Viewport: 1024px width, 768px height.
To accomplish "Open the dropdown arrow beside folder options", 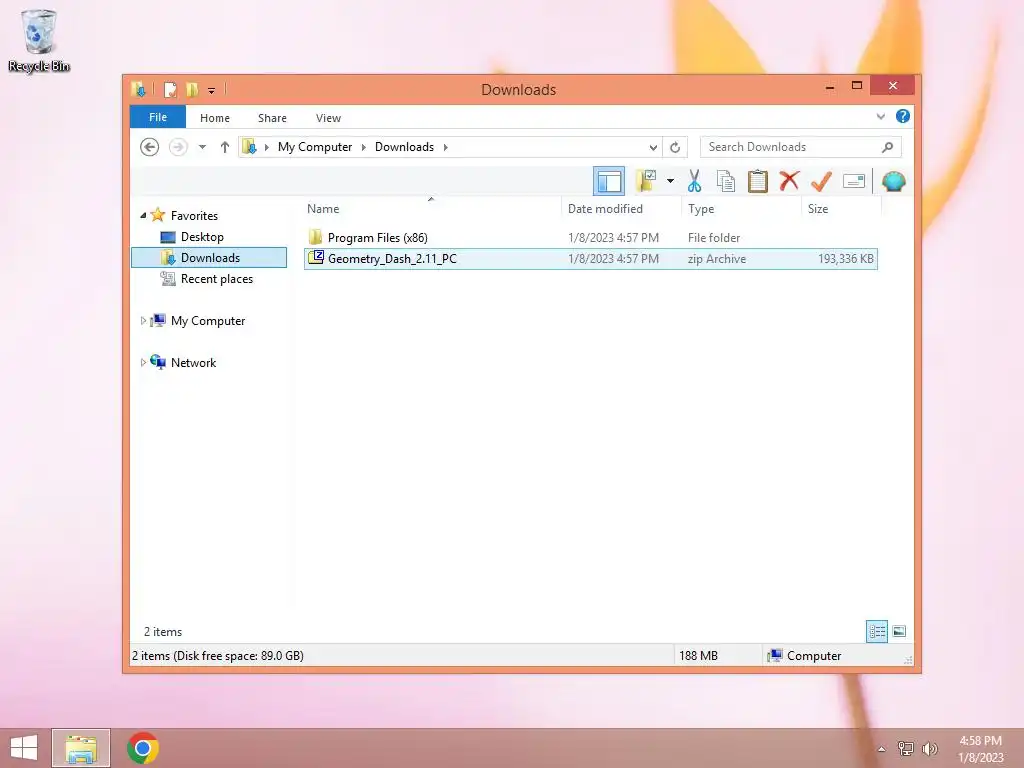I will (670, 181).
